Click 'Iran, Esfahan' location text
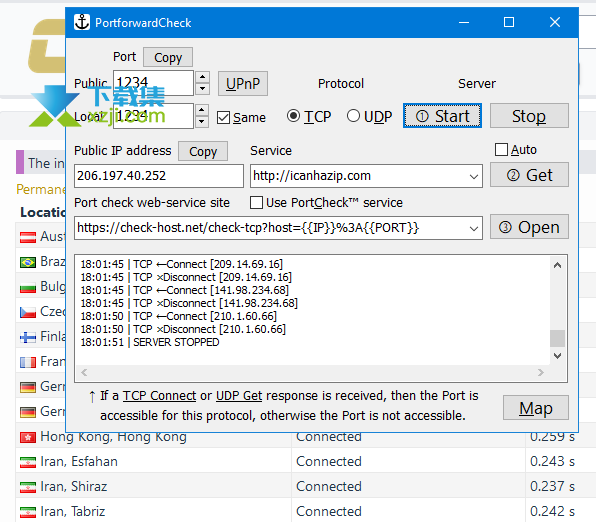596x522 pixels. (79, 462)
